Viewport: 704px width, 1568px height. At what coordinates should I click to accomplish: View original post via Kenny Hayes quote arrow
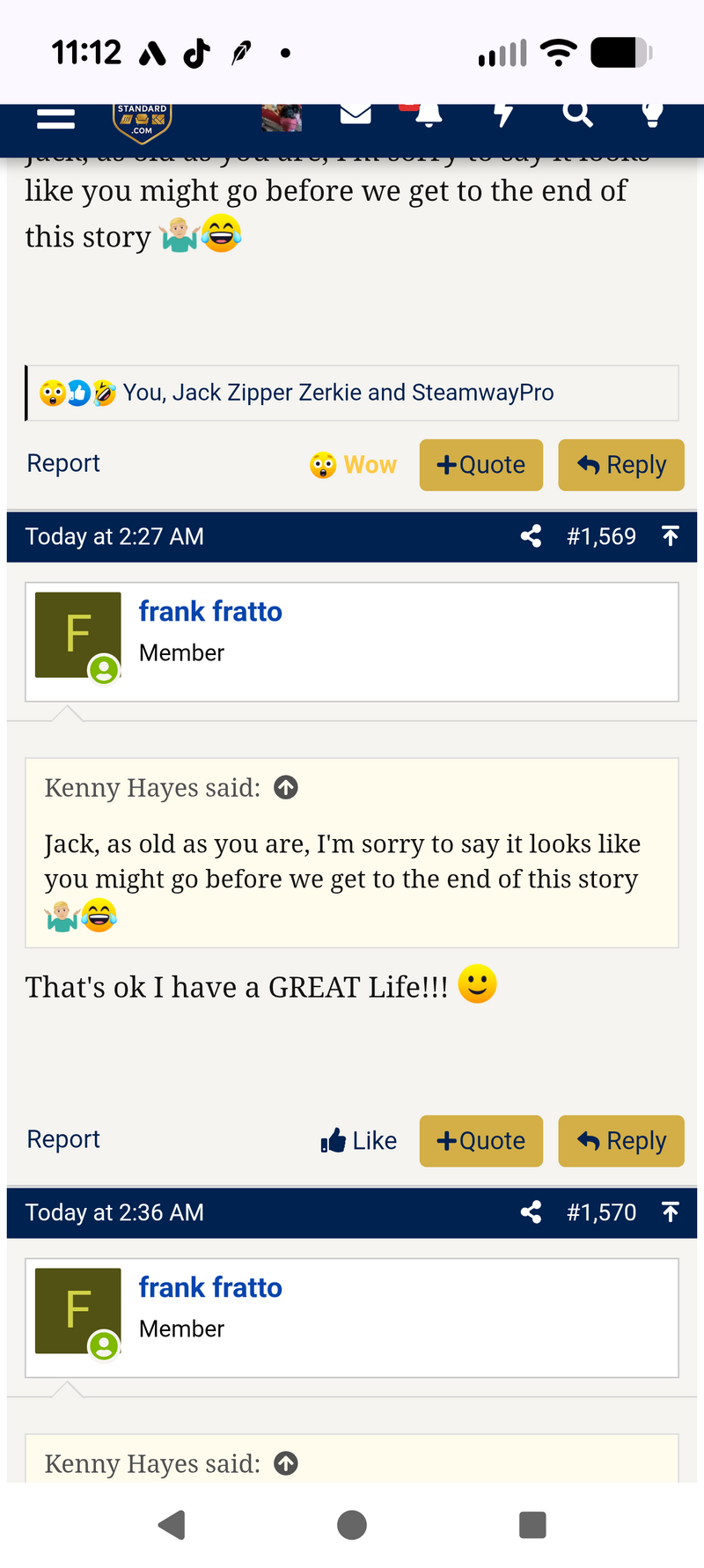285,787
